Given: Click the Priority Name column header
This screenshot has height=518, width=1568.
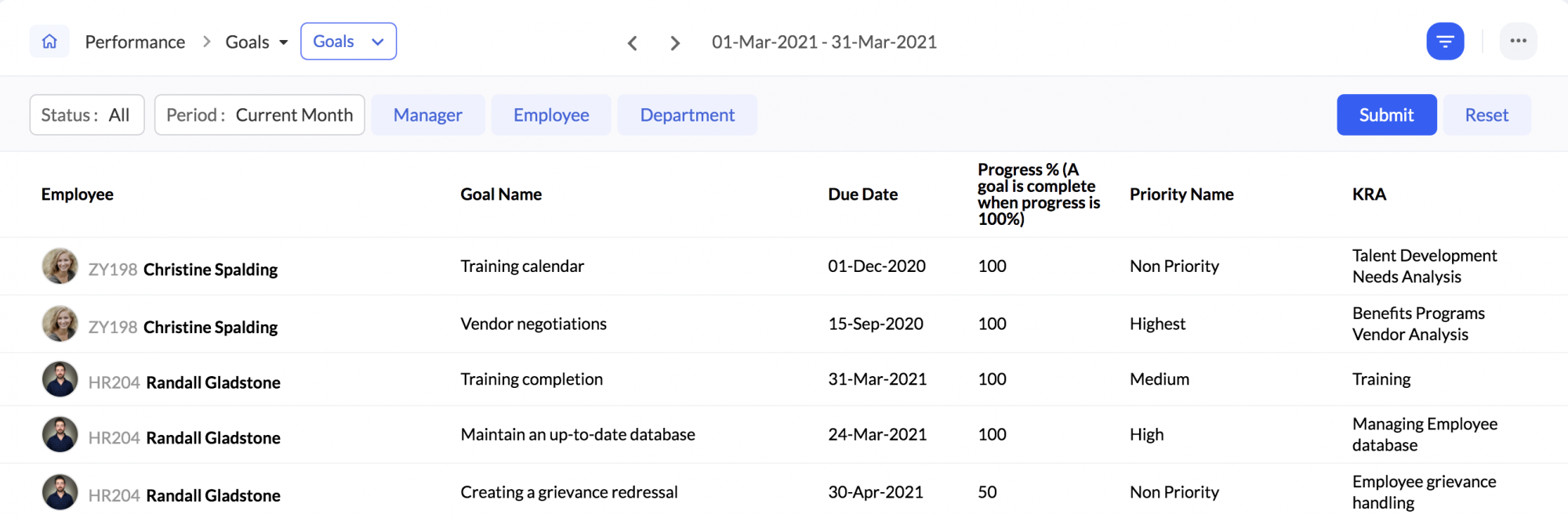Looking at the screenshot, I should 1181,194.
